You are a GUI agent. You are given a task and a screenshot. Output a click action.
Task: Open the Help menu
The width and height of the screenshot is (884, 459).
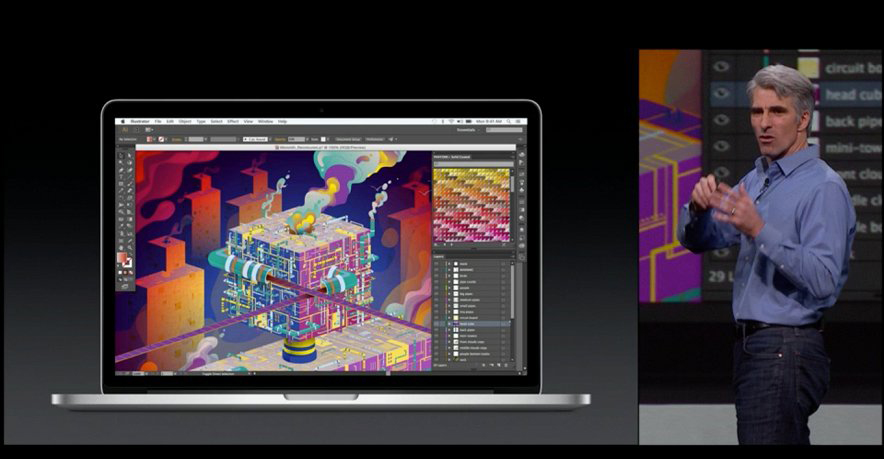click(282, 121)
